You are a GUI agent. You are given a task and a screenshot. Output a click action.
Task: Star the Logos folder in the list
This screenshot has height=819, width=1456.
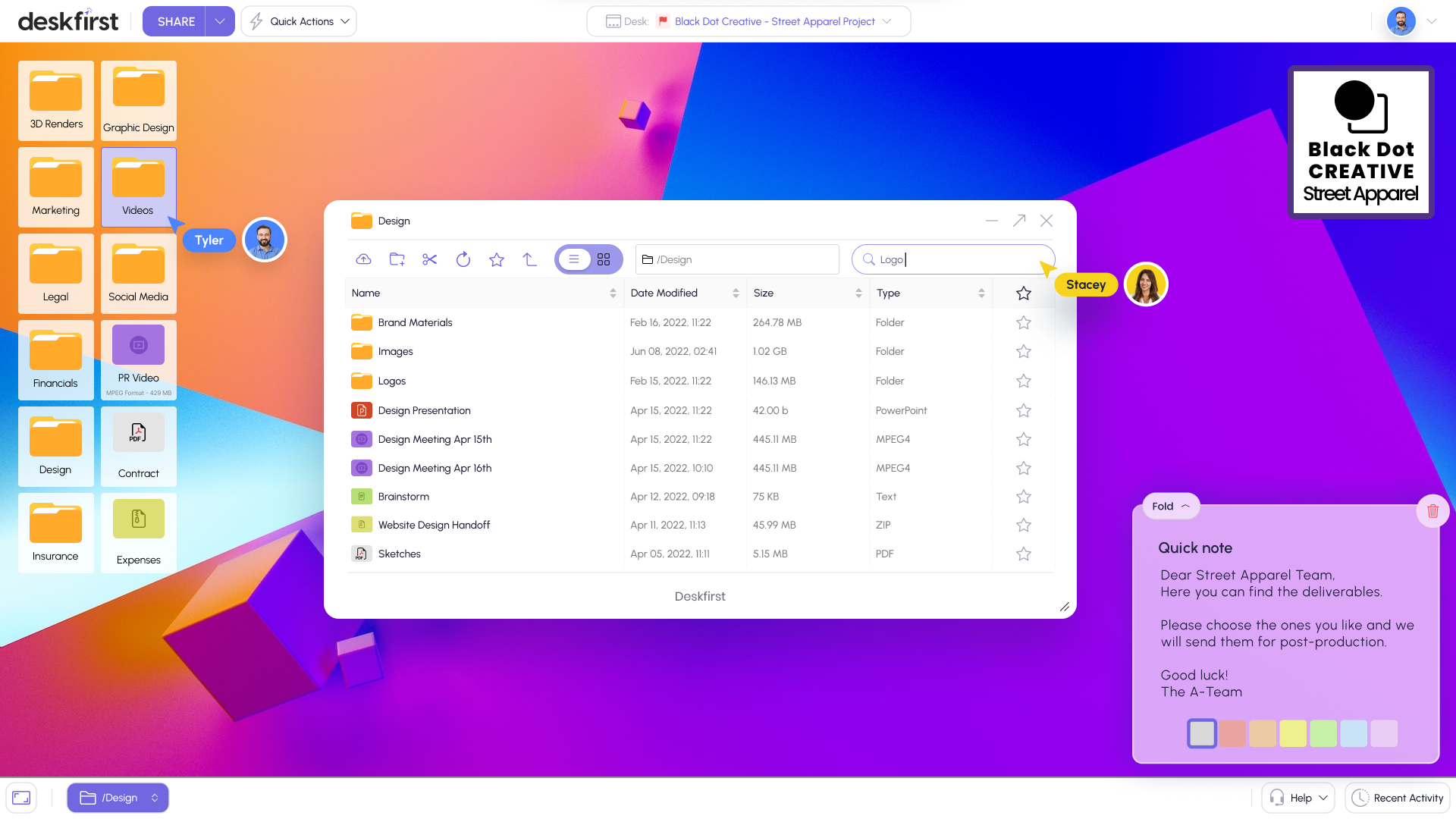click(x=1023, y=381)
